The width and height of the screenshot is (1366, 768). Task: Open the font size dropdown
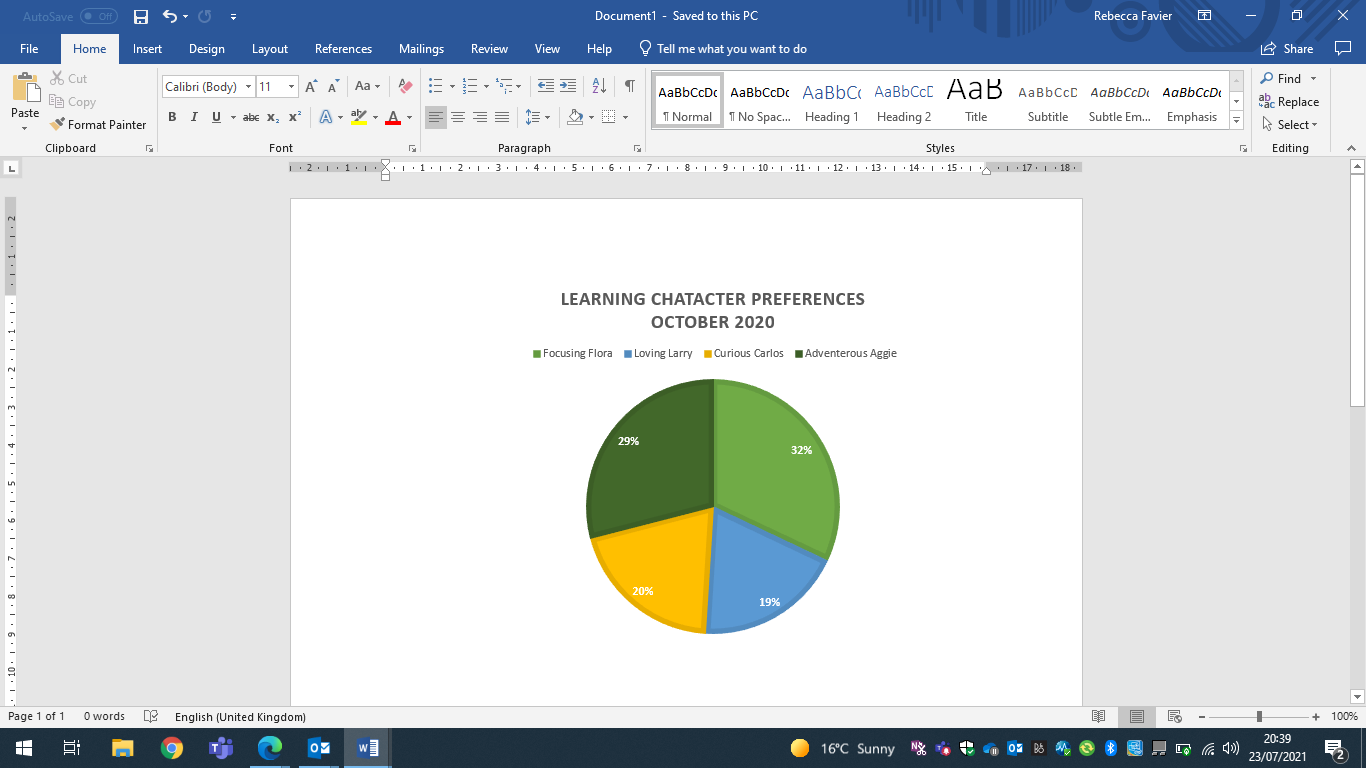pos(291,87)
